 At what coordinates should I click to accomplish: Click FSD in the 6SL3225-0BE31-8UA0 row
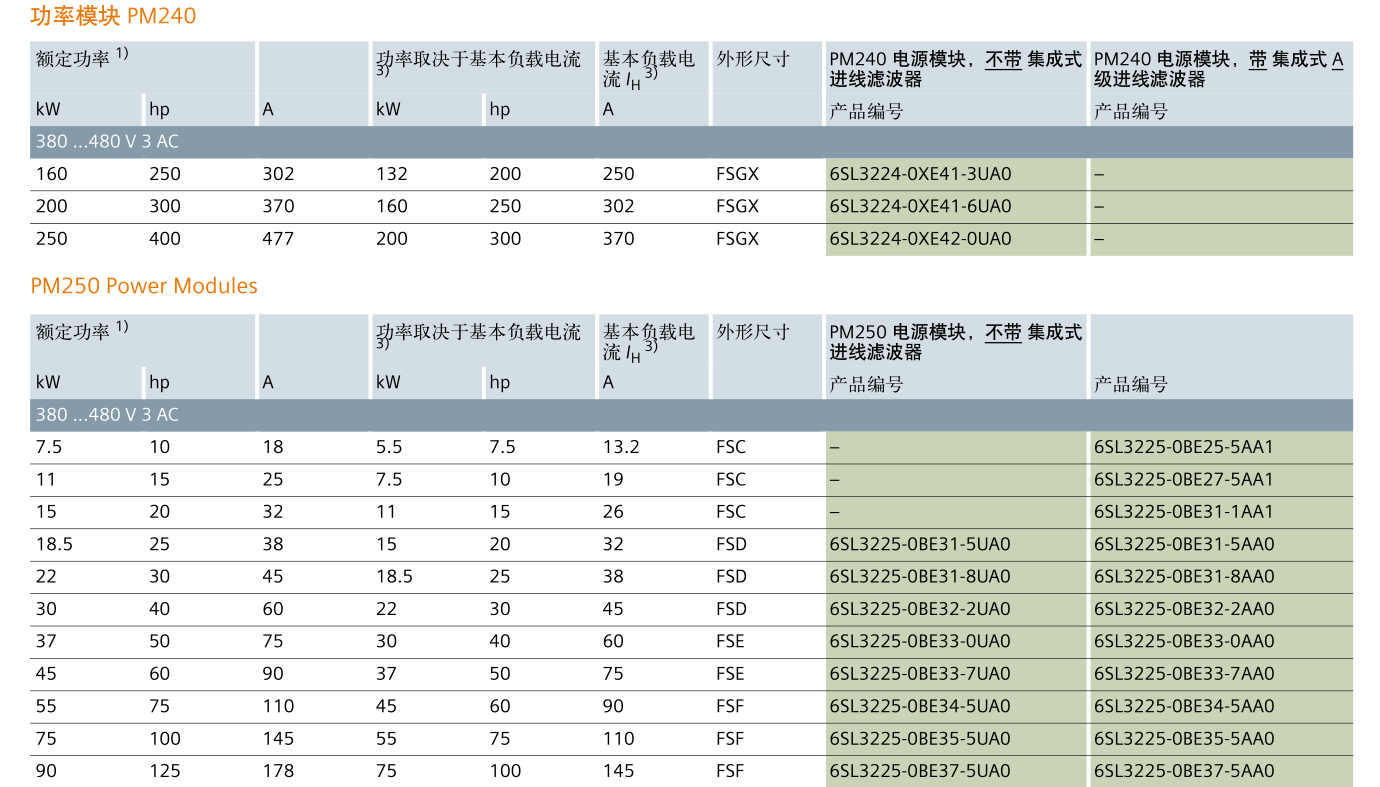(x=732, y=576)
